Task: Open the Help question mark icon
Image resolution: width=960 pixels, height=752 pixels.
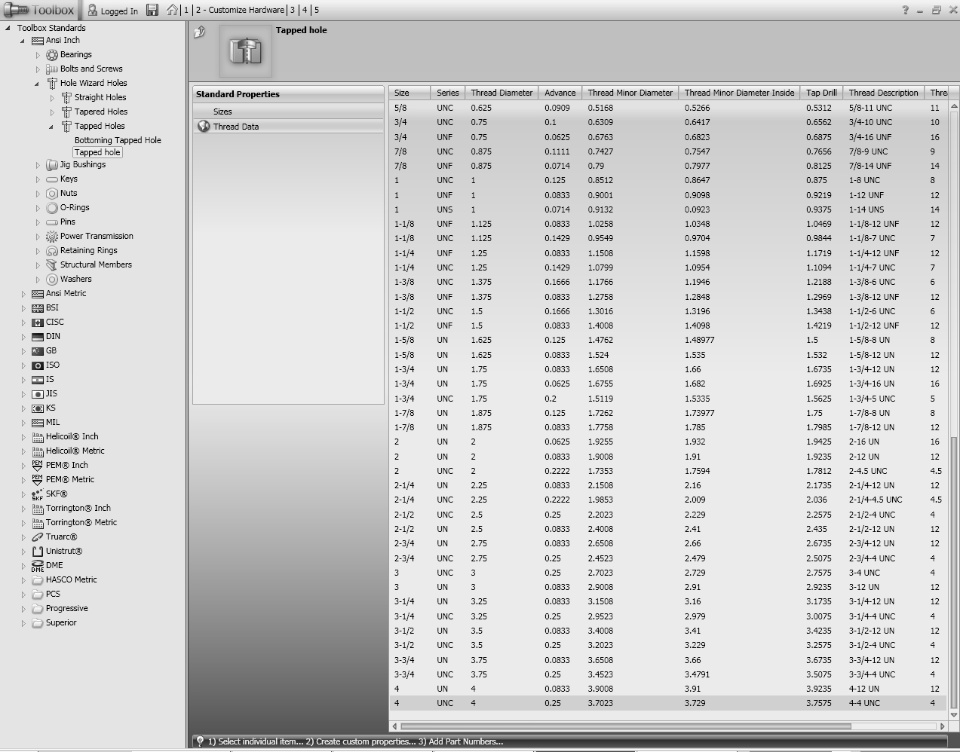Action: point(905,10)
